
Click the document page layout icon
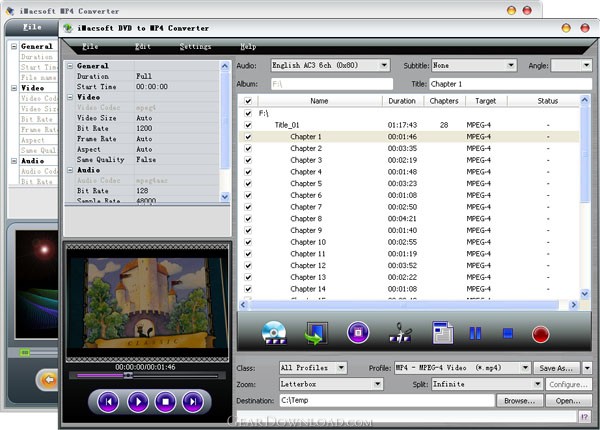click(x=443, y=333)
